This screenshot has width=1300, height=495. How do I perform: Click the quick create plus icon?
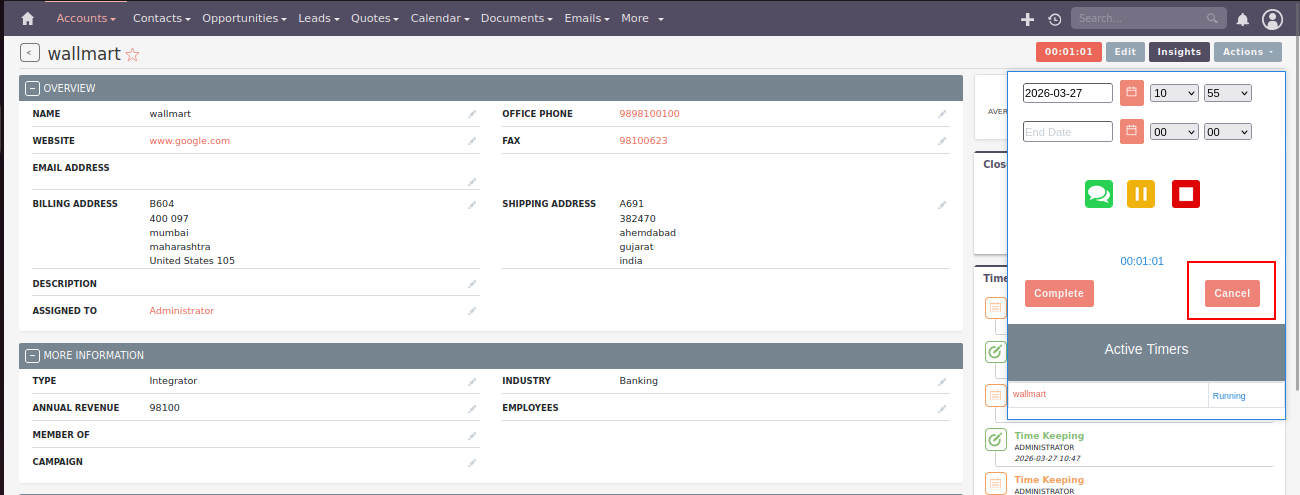[1027, 19]
